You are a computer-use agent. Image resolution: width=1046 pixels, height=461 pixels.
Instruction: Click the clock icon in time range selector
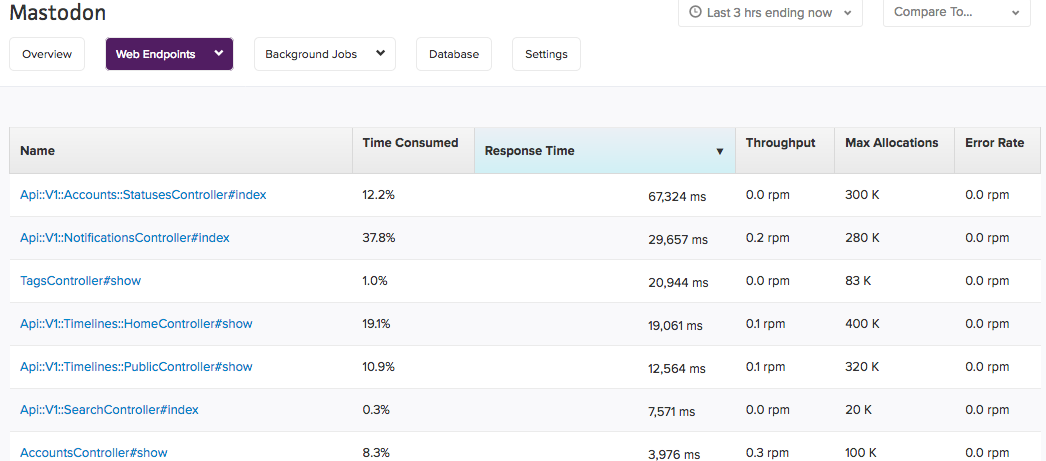[x=696, y=13]
